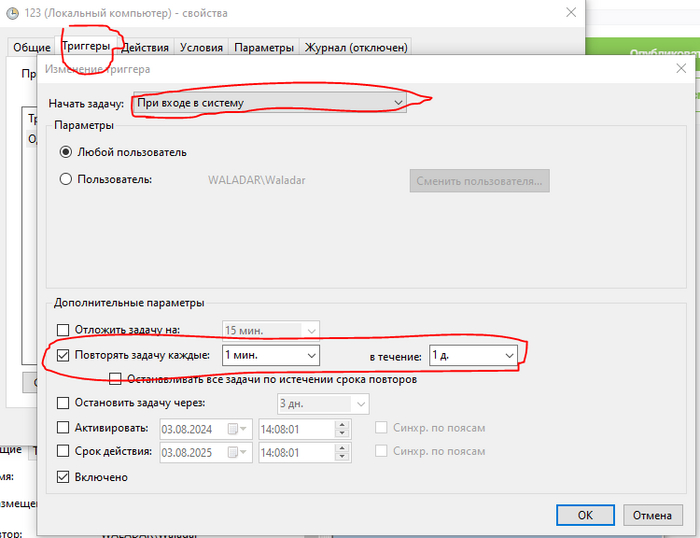Click the Активировать time field 14:08:01
Viewport: 700px width, 538px height.
[x=296, y=430]
